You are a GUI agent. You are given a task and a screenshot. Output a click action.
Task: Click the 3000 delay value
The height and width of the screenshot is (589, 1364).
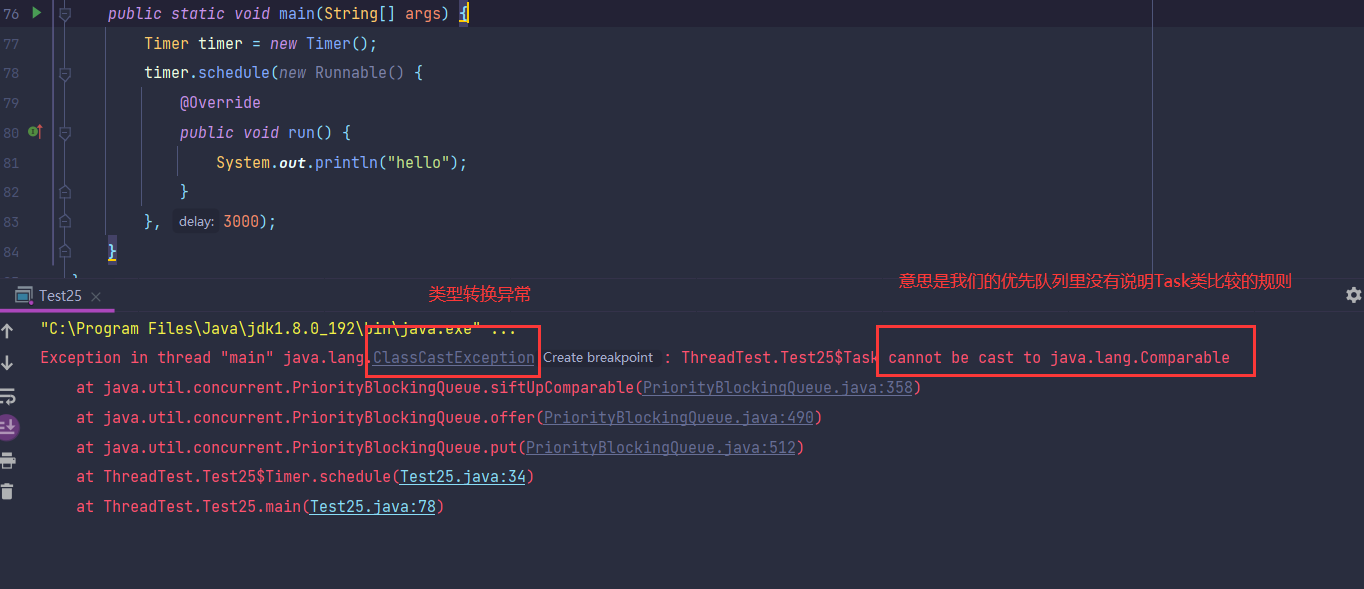pos(241,222)
